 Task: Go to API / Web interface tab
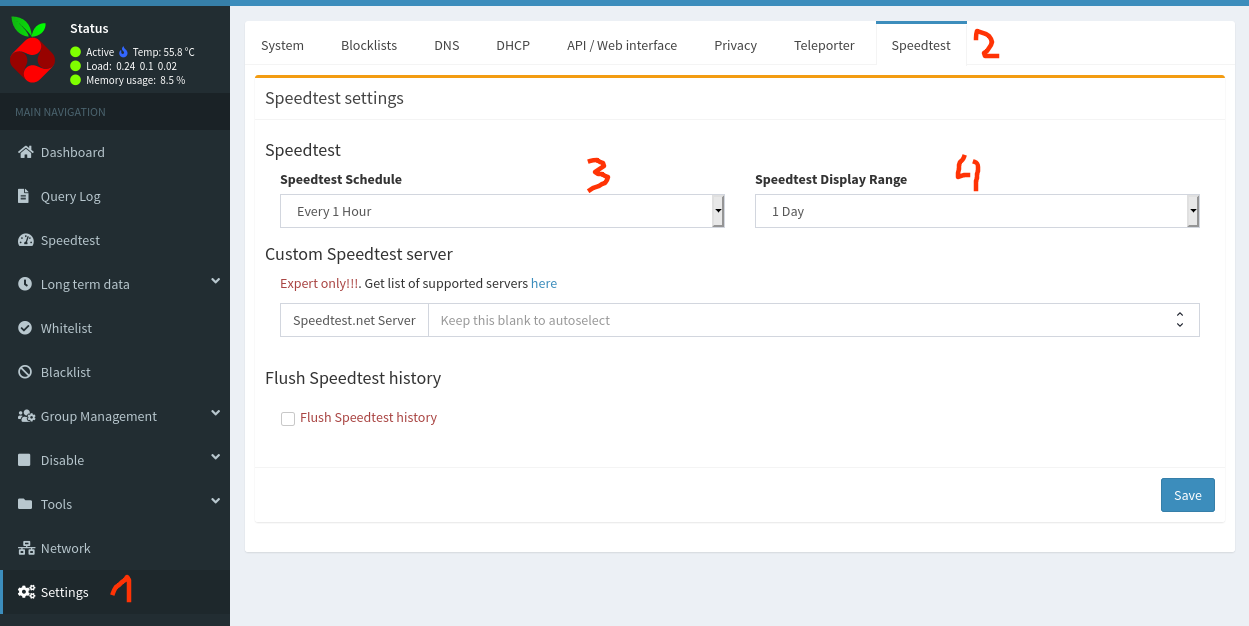[x=622, y=45]
